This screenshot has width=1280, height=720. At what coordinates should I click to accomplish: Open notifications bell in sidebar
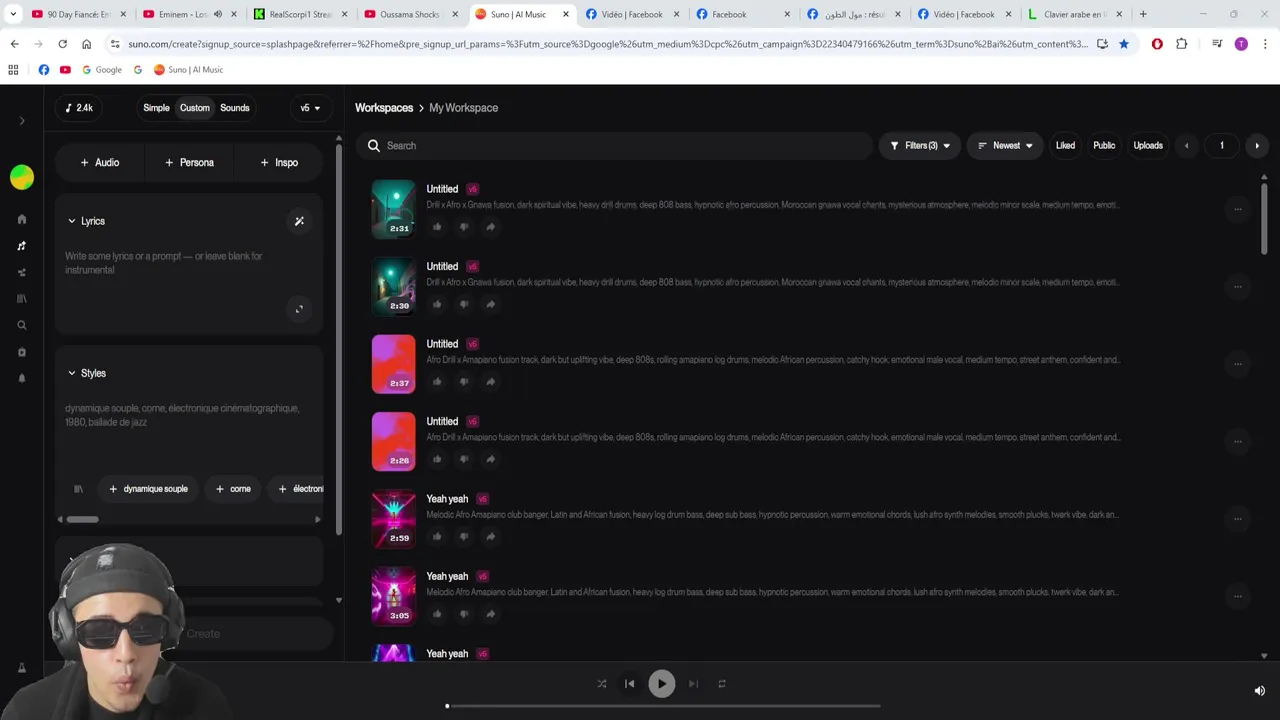click(22, 378)
